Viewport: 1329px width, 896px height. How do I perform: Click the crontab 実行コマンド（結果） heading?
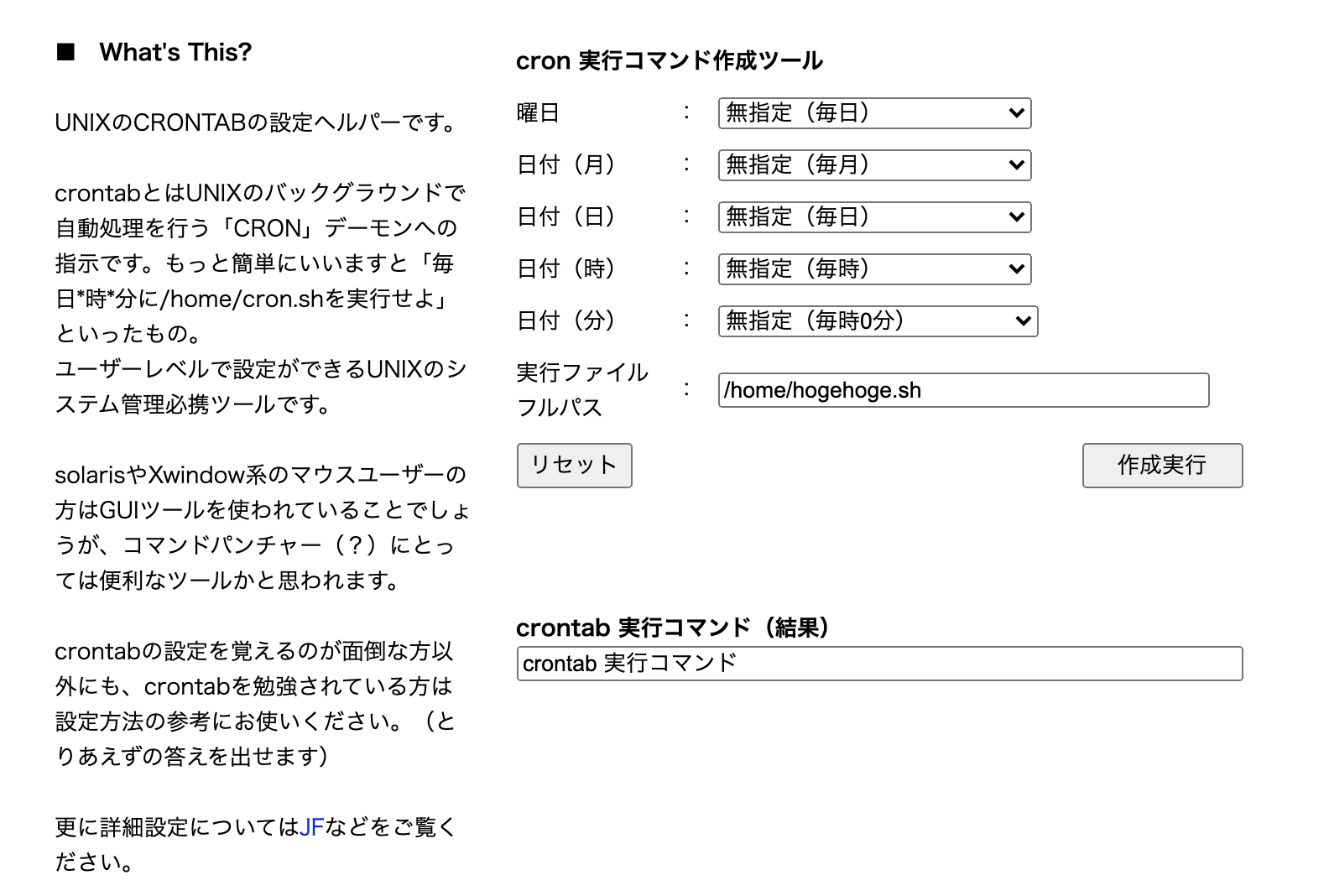[672, 628]
